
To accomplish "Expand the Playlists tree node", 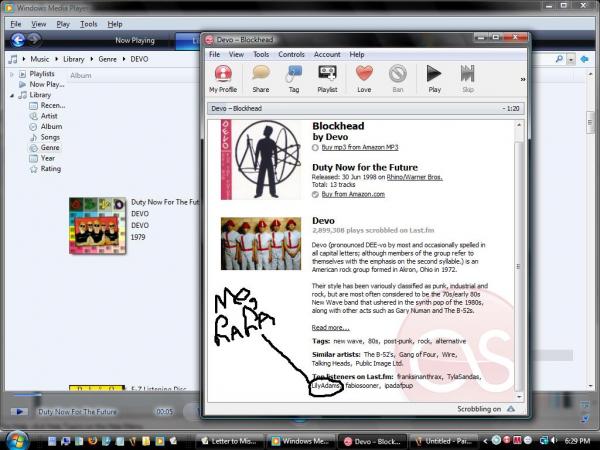I will pos(11,74).
